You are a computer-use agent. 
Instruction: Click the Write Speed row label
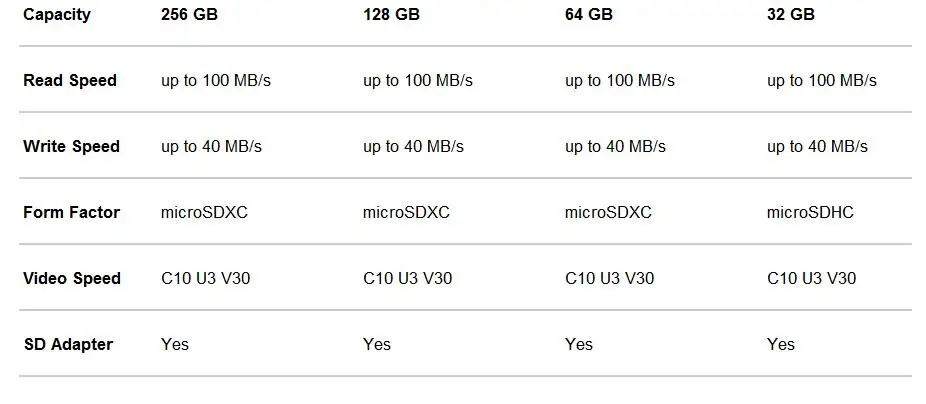click(71, 146)
